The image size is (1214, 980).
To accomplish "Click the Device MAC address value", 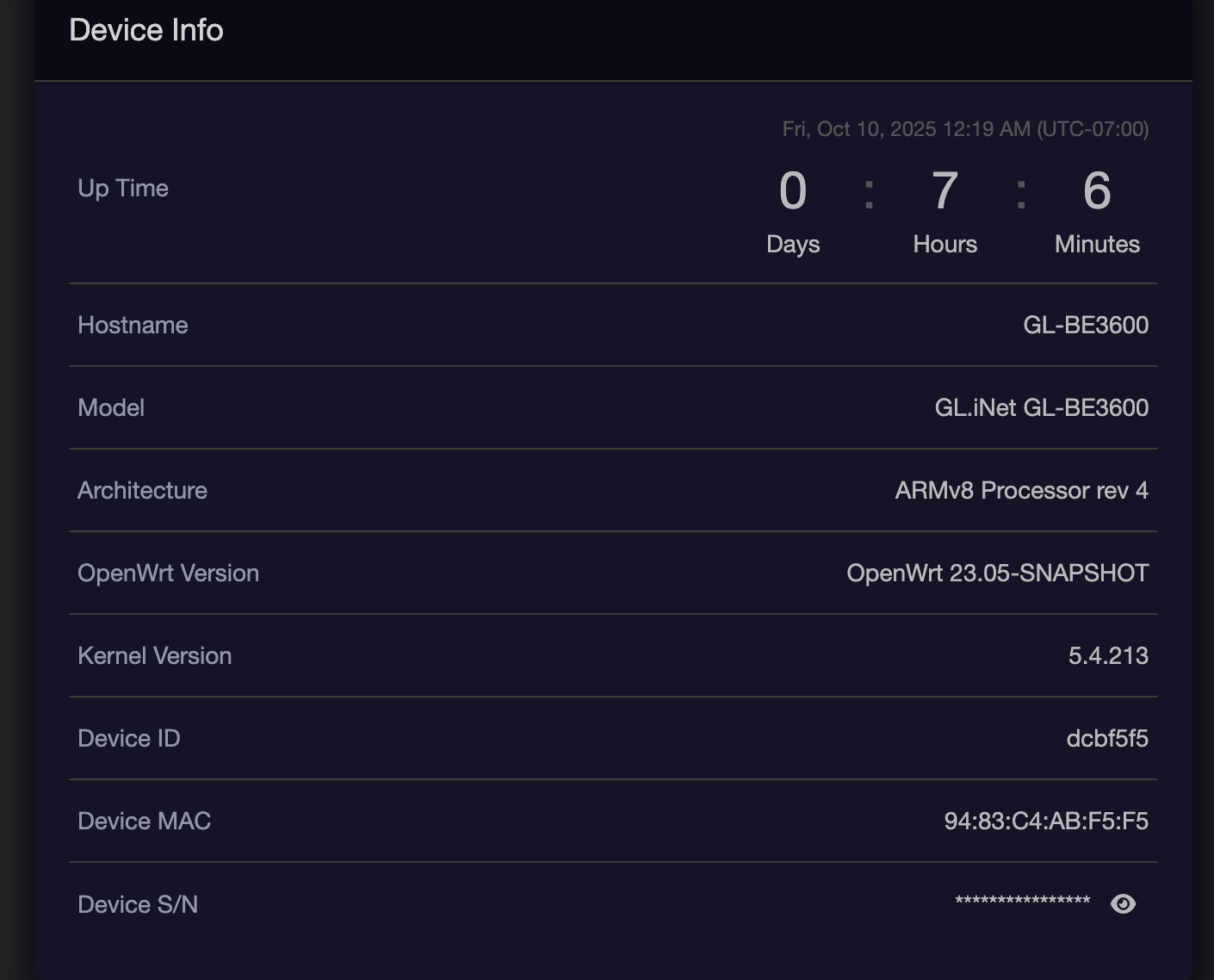I will 1046,821.
